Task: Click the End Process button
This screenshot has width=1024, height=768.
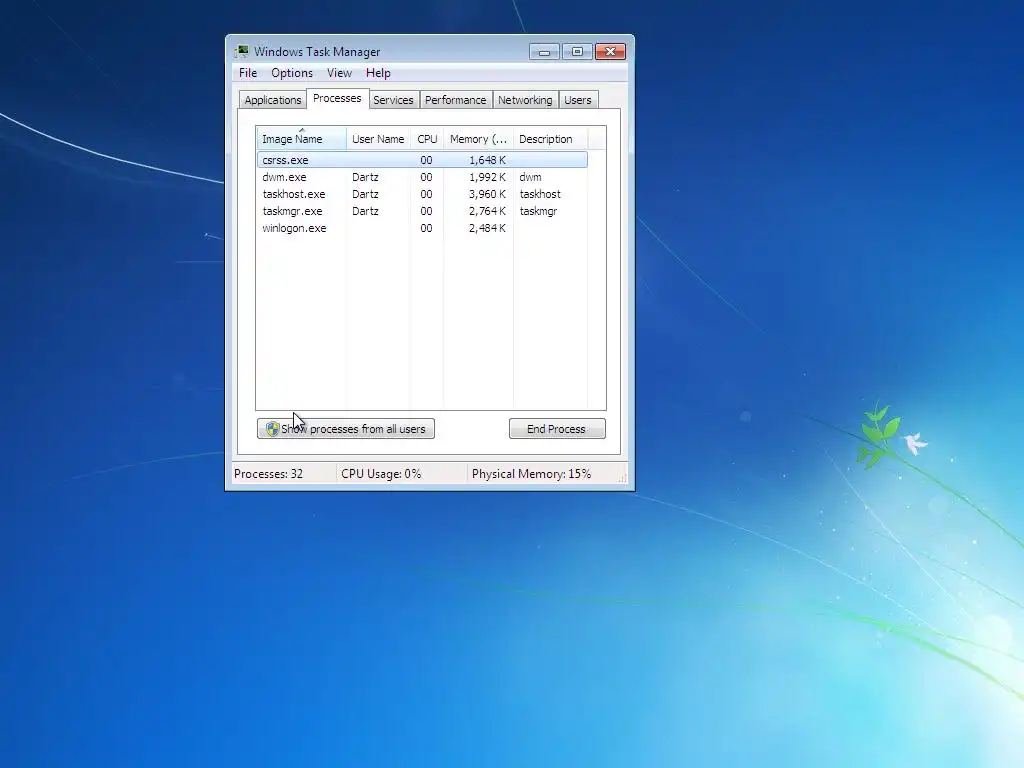Action: pos(557,428)
